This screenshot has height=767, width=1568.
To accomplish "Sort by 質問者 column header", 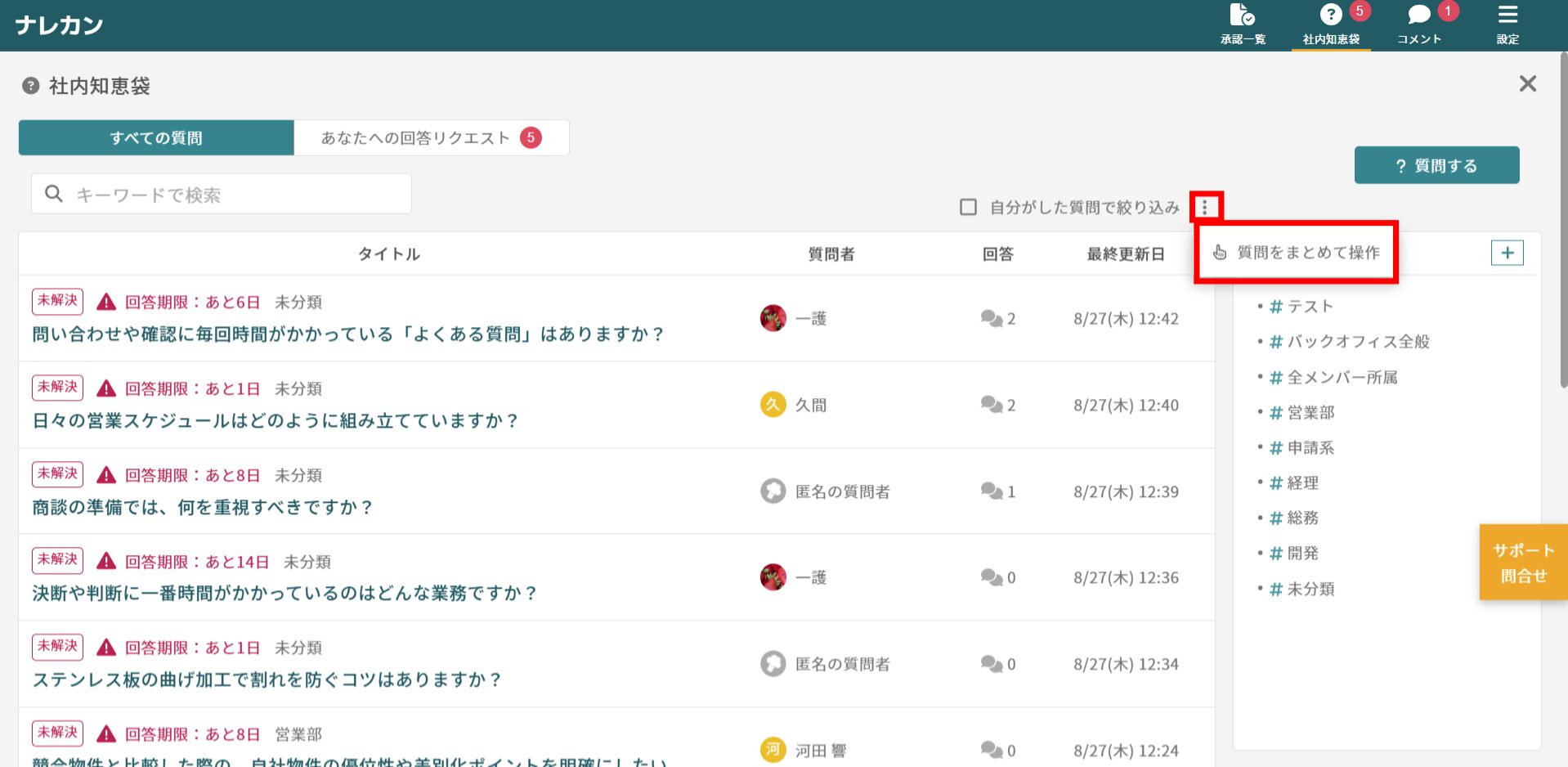I will [831, 254].
